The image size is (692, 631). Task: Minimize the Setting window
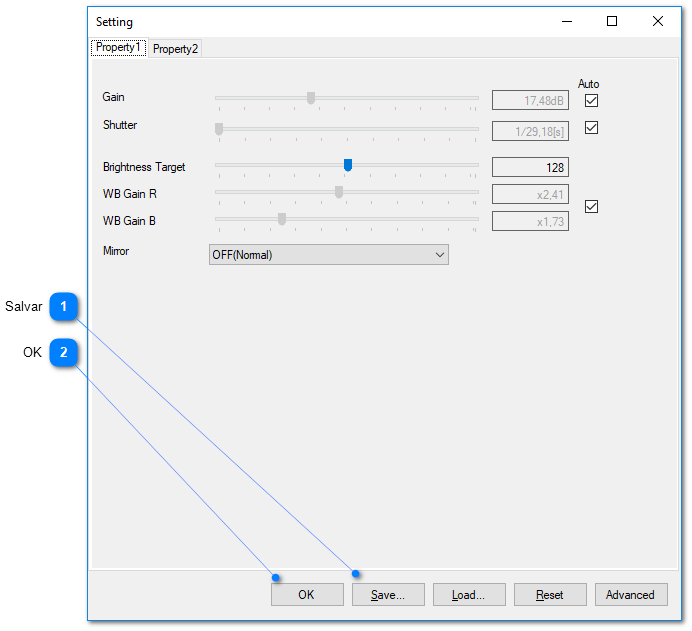pyautogui.click(x=567, y=21)
